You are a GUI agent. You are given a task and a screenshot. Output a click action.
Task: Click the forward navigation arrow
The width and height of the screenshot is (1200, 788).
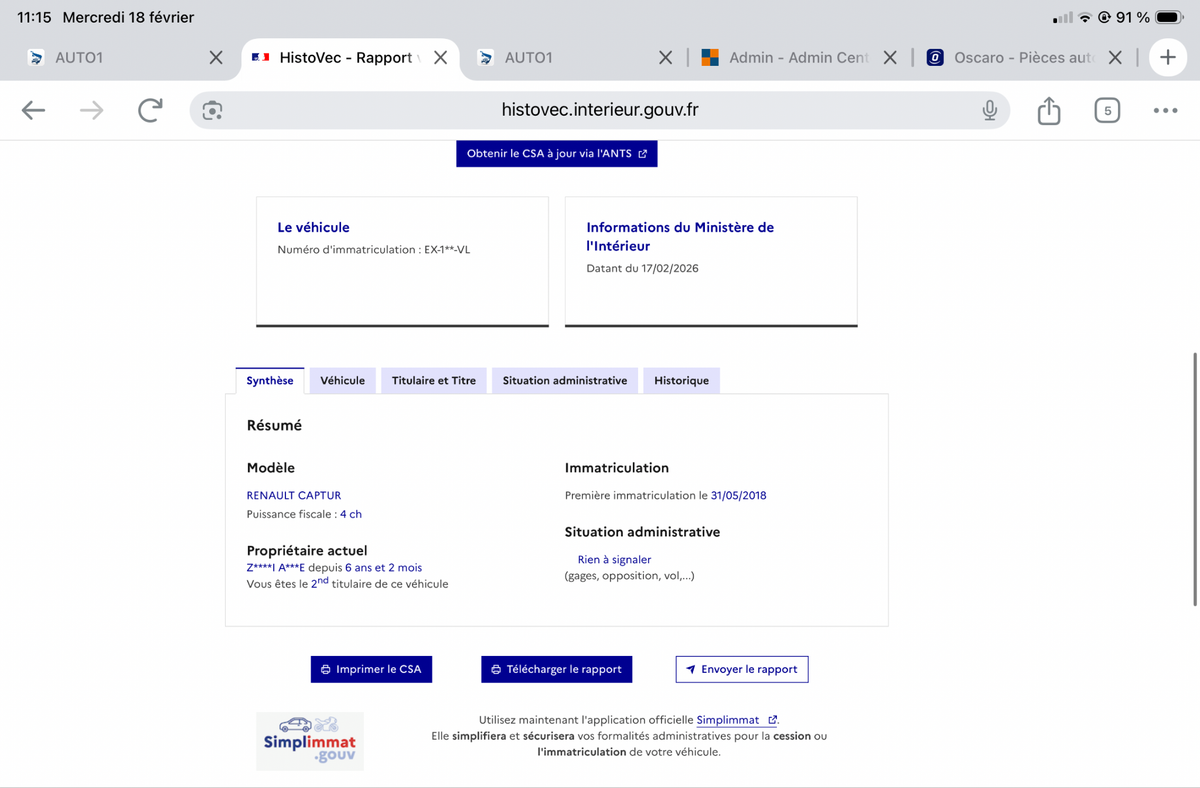point(91,110)
